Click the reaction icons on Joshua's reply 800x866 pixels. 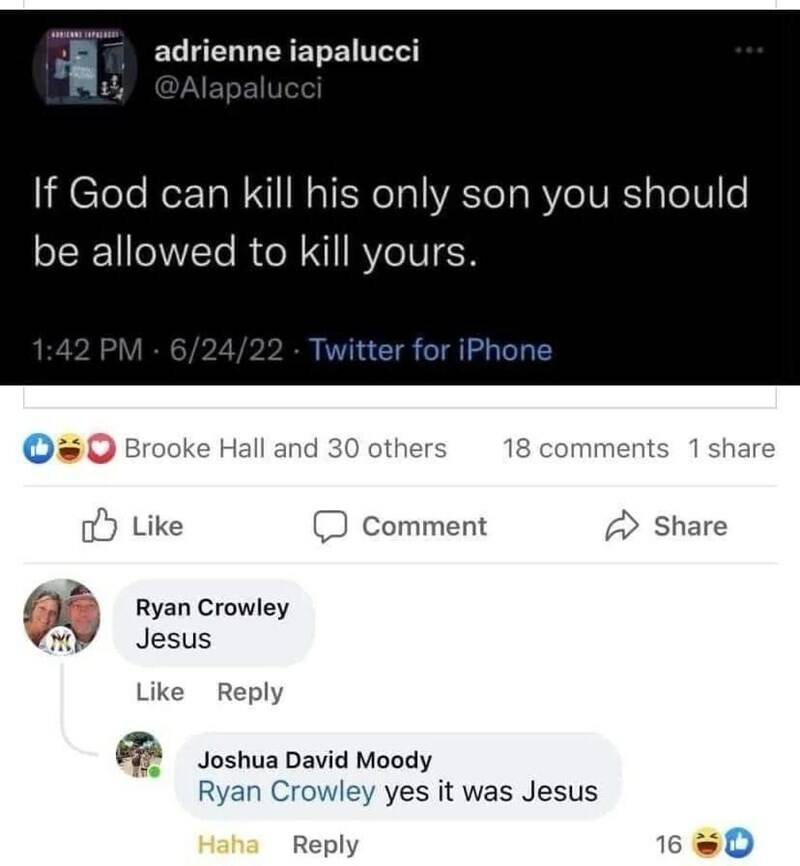[x=718, y=845]
